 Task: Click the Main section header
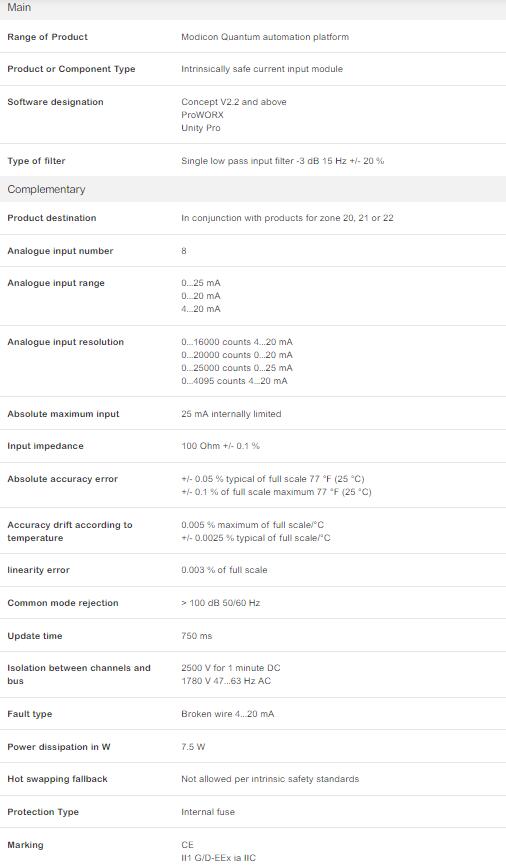pyautogui.click(x=253, y=9)
